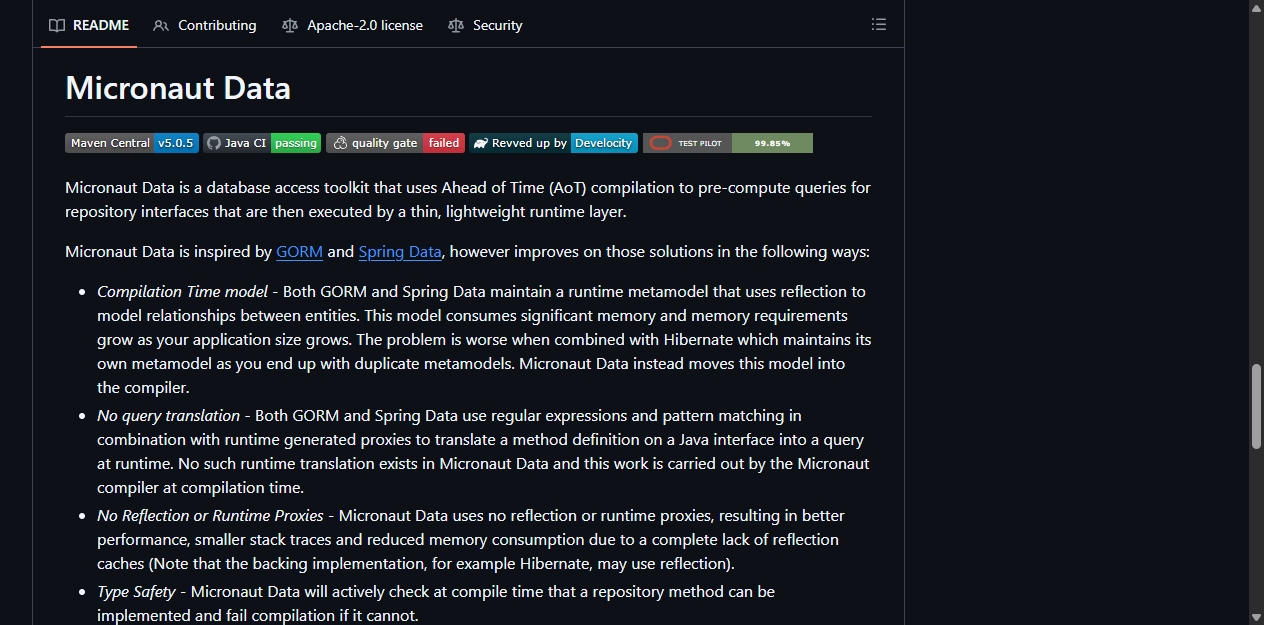Click the Security scales icon
Screen dimensions: 1264x625
456,25
